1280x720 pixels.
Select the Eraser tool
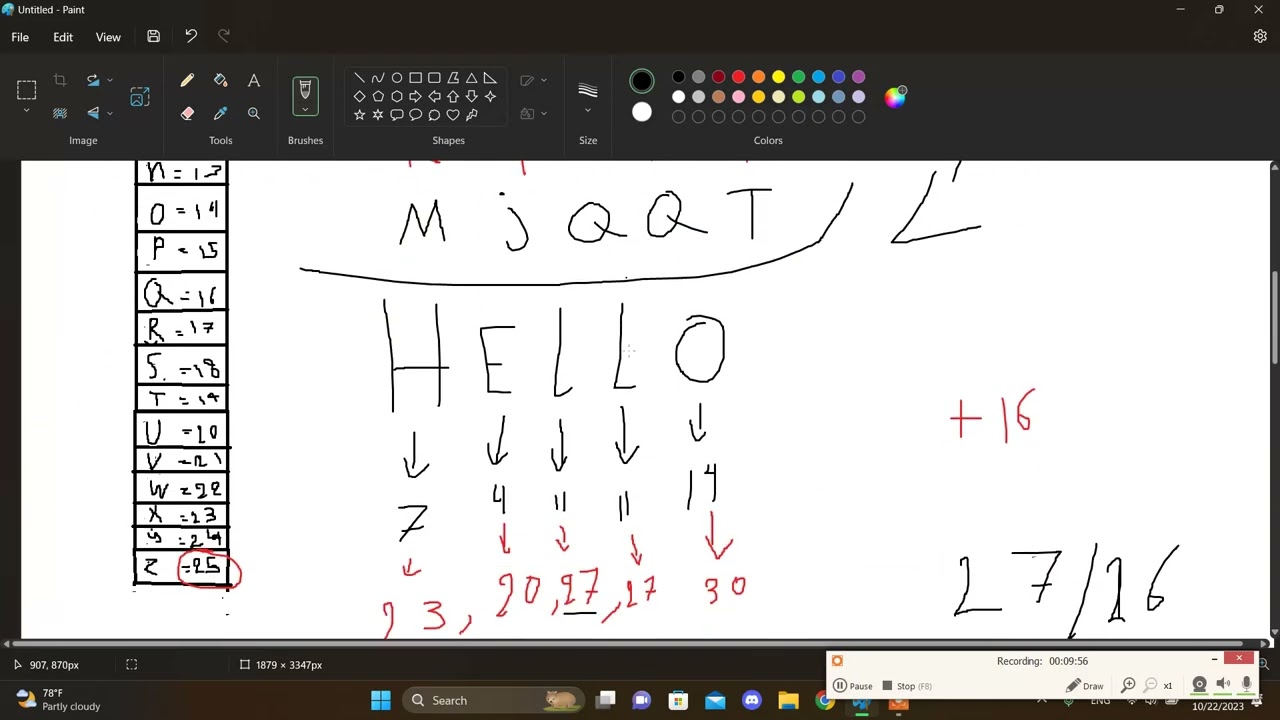[x=187, y=113]
